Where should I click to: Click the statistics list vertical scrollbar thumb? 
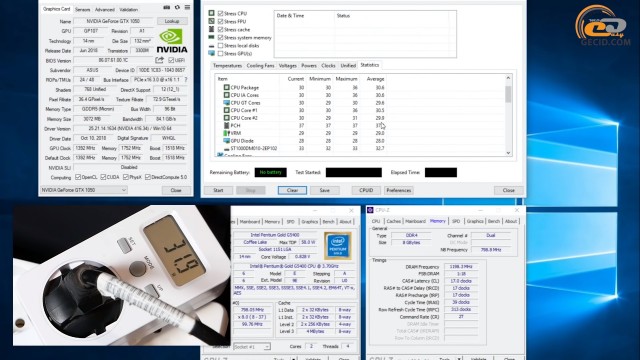(x=508, y=94)
